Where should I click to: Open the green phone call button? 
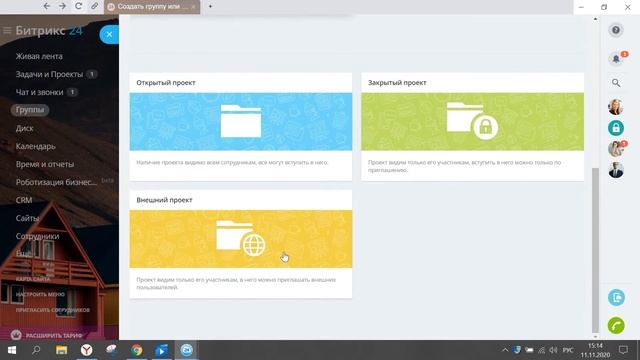(616, 325)
